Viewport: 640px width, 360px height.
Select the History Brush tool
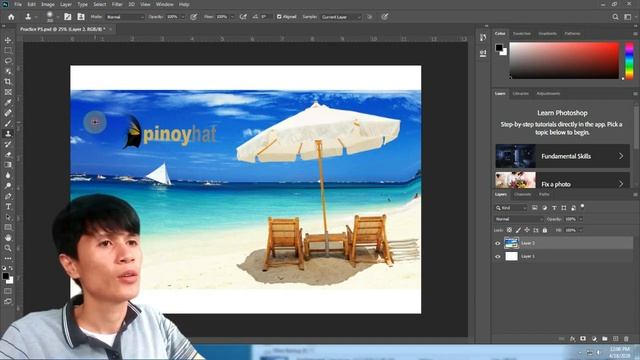click(x=8, y=144)
